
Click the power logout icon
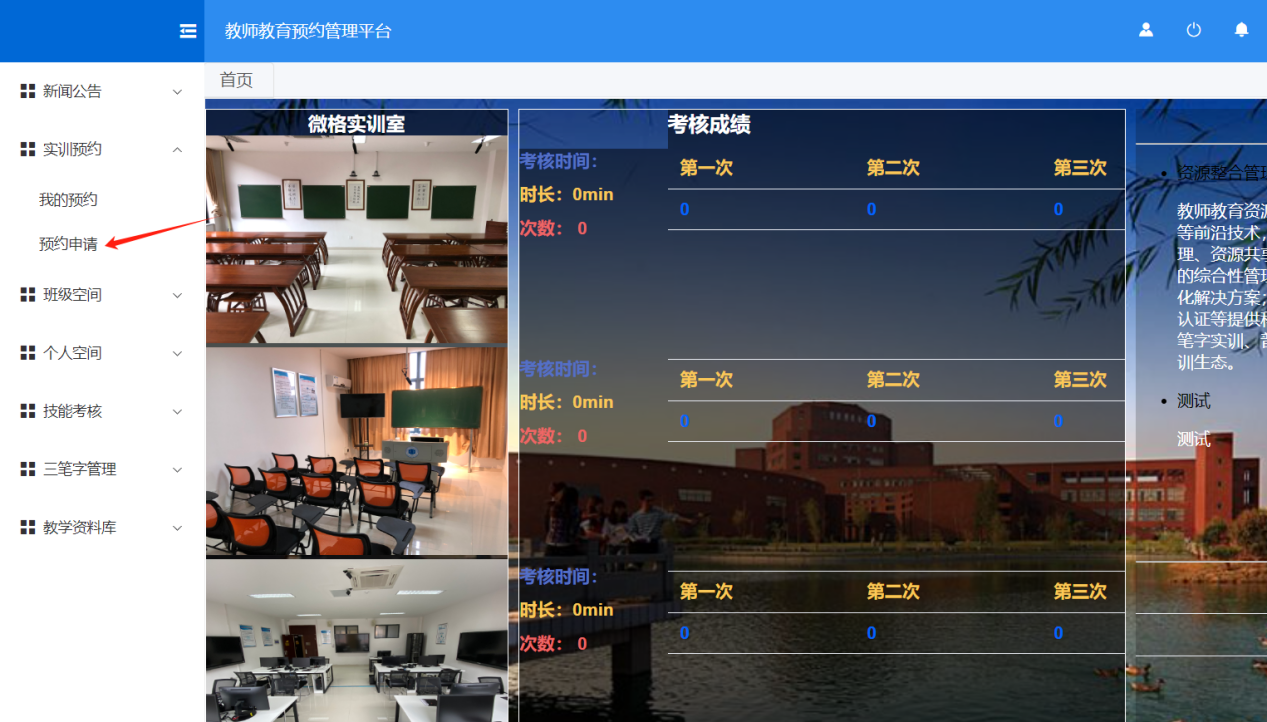(x=1193, y=30)
